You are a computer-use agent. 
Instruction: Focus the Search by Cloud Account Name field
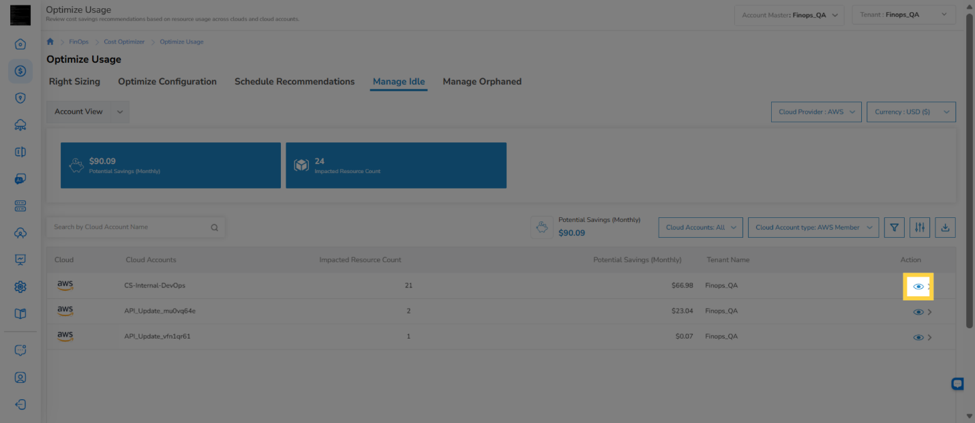click(x=136, y=228)
